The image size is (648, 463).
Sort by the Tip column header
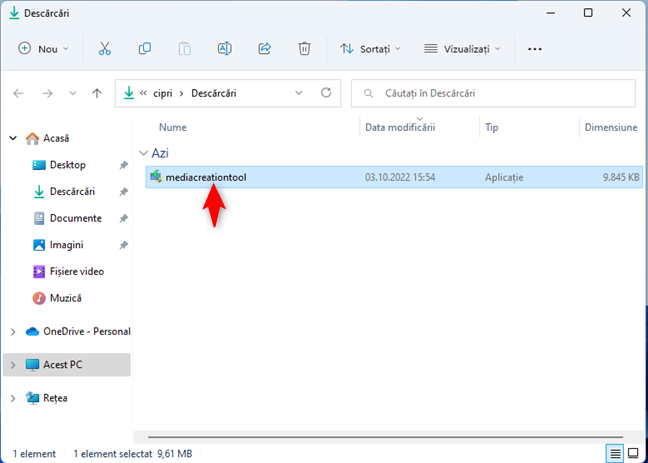491,127
